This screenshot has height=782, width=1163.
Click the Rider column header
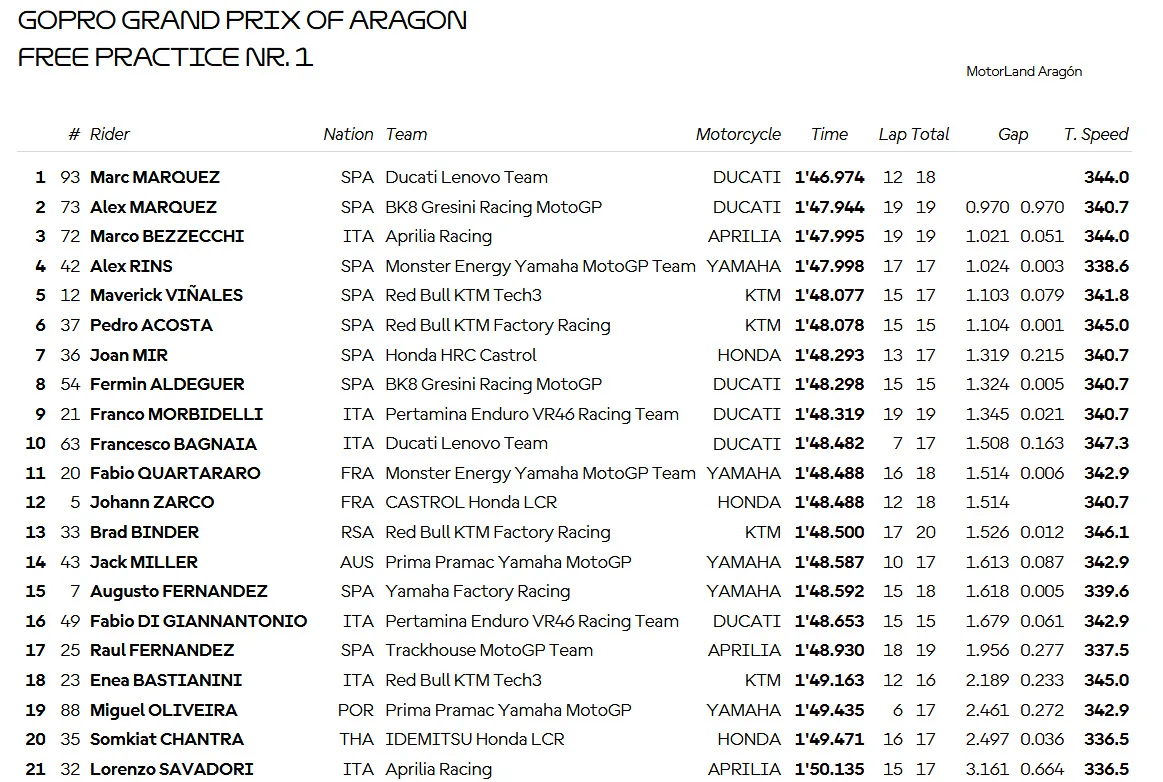coord(109,134)
